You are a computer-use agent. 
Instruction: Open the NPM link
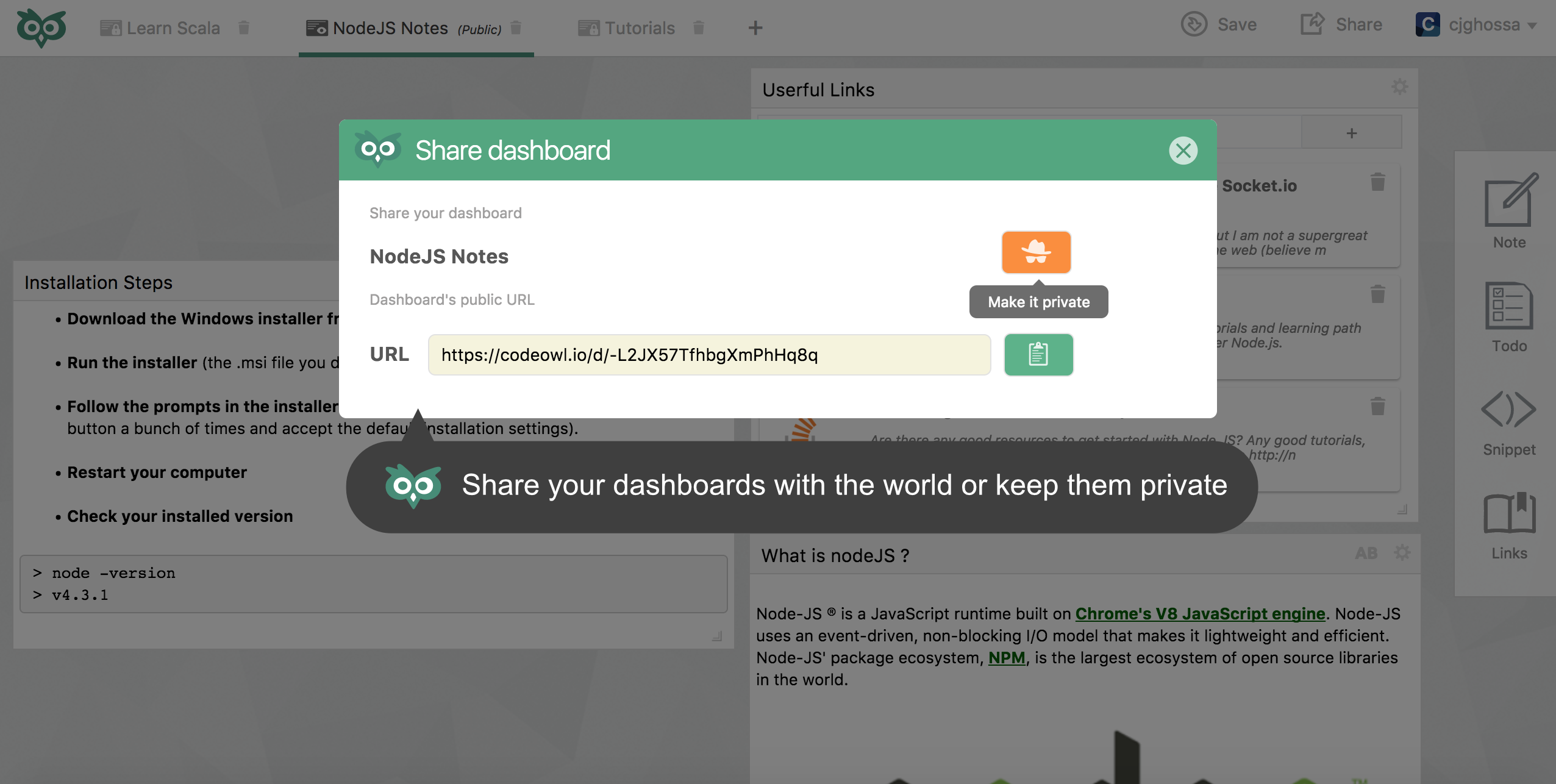1007,658
